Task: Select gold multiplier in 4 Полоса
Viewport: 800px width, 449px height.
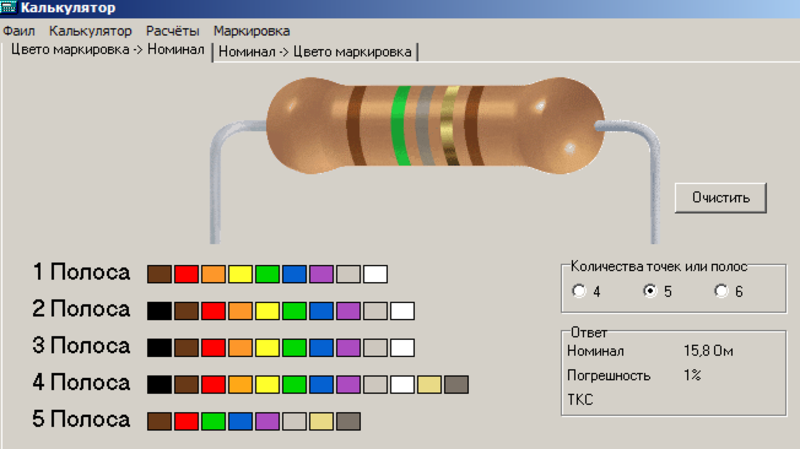Action: pyautogui.click(x=430, y=384)
